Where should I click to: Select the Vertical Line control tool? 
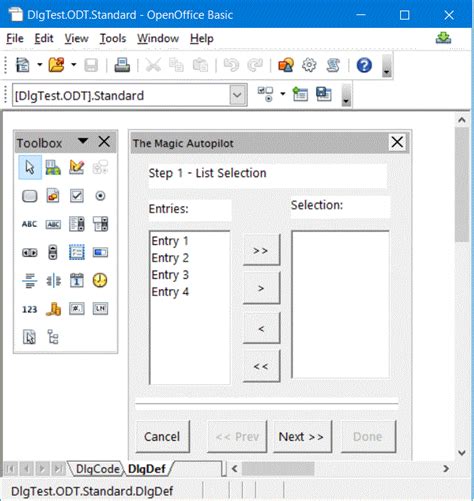[53, 281]
